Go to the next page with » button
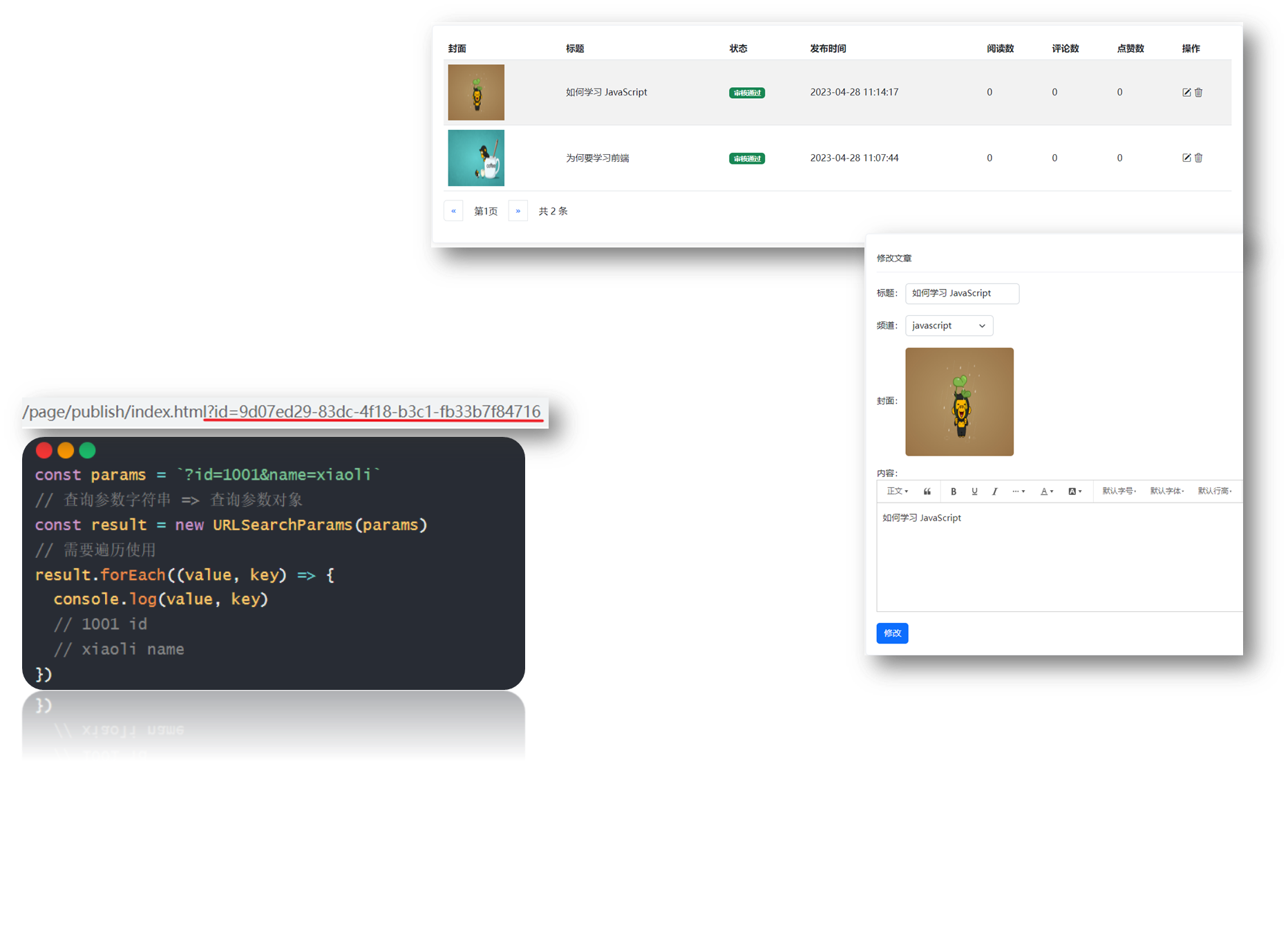 pyautogui.click(x=518, y=211)
